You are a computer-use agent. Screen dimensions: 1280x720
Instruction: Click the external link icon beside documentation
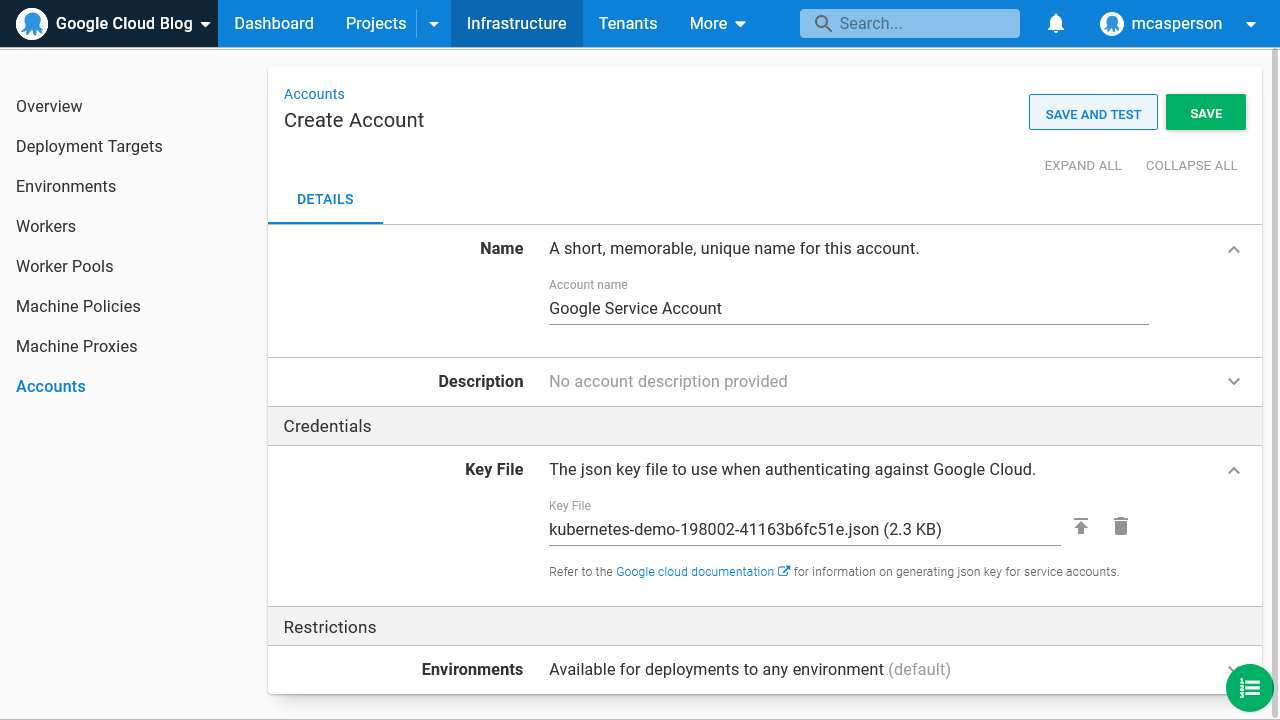[785, 571]
